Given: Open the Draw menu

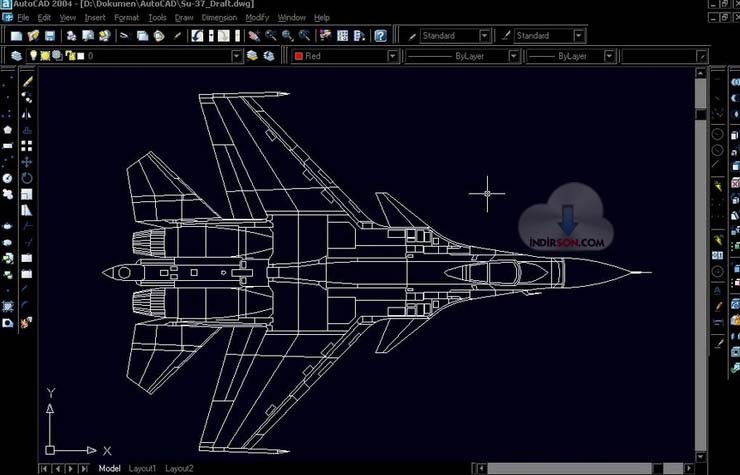Looking at the screenshot, I should coord(184,17).
